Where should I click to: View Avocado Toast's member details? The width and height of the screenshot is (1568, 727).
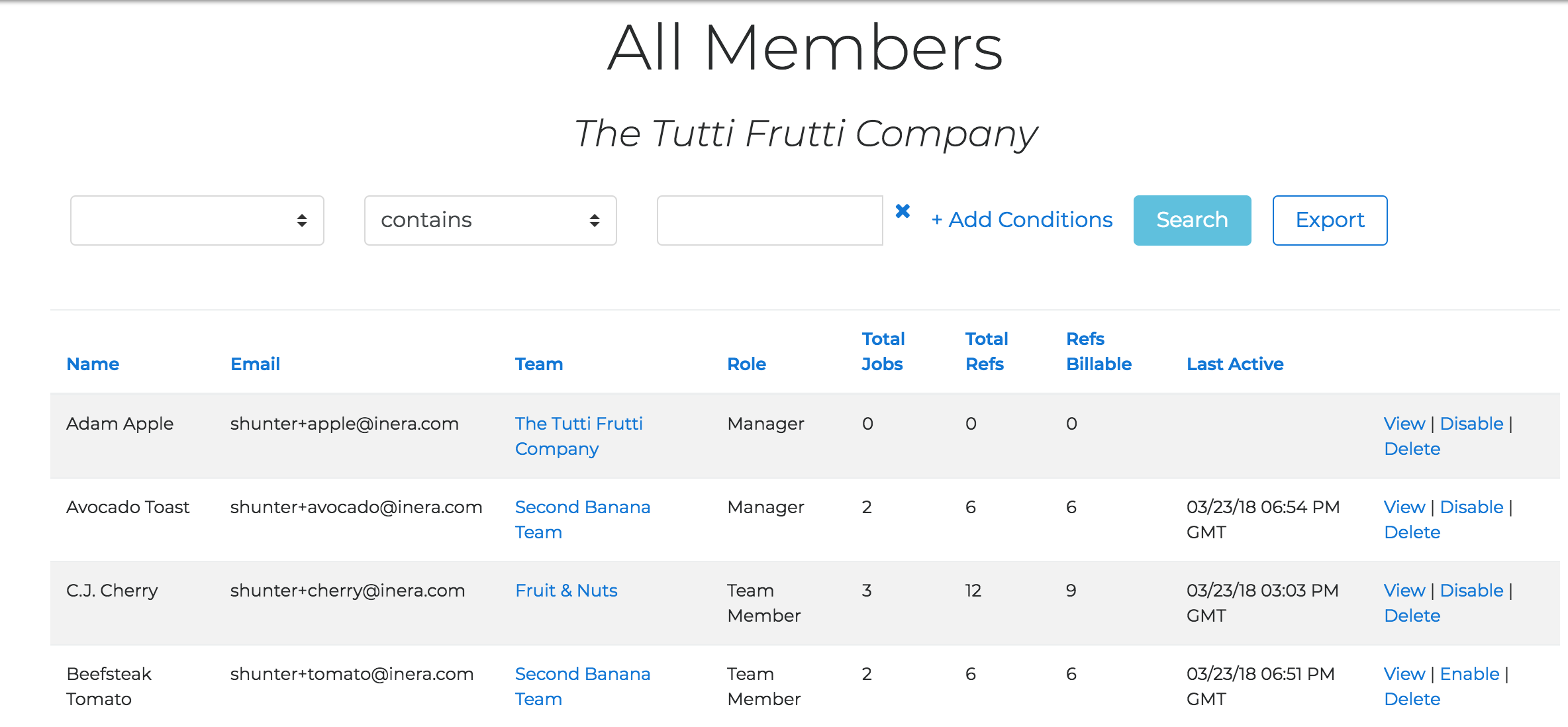click(x=1404, y=507)
